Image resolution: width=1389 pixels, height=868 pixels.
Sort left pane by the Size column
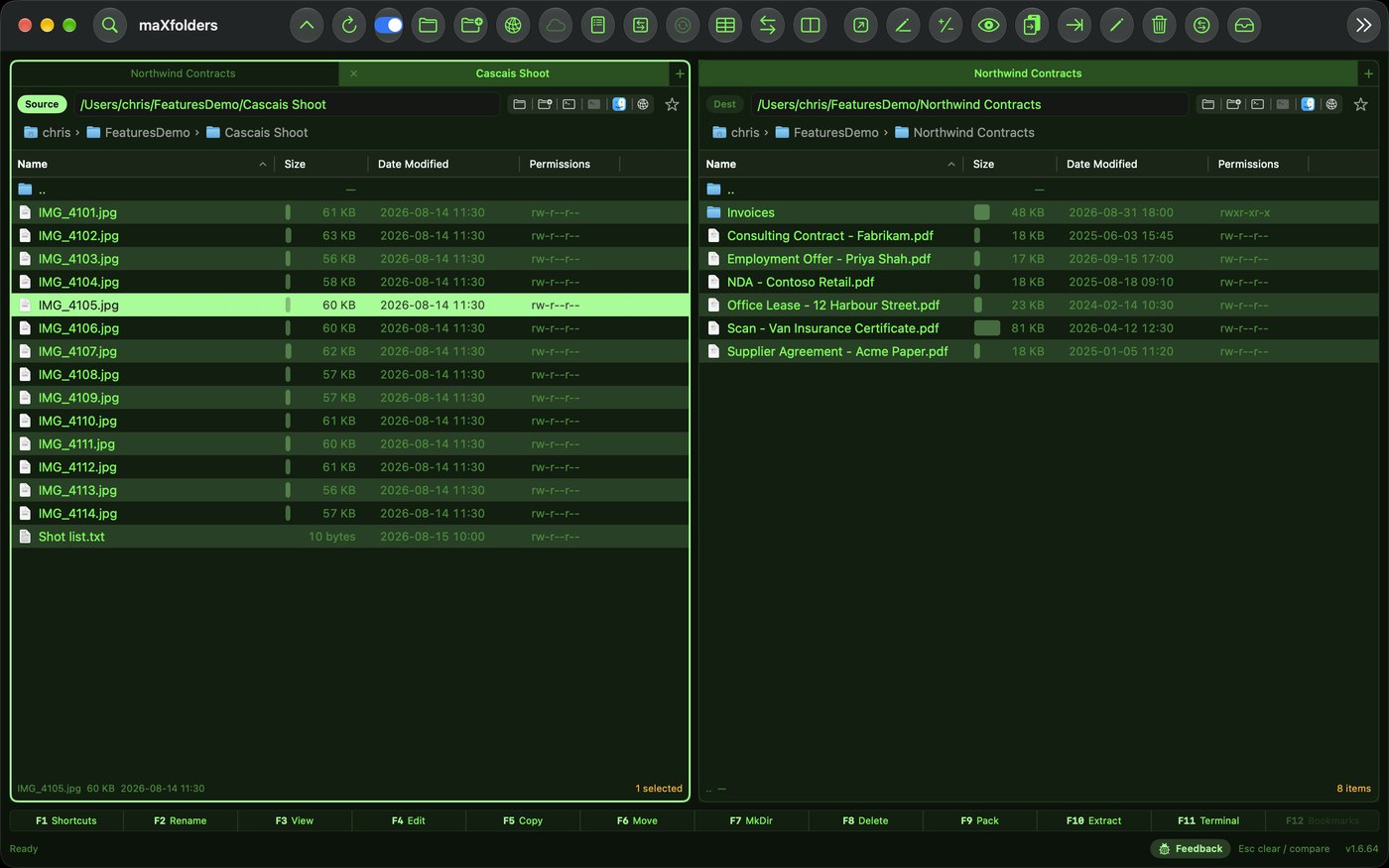(x=320, y=164)
